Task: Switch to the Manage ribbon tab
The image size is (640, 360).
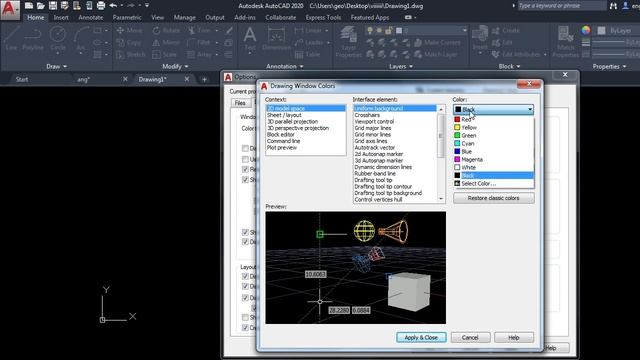Action: click(184, 18)
